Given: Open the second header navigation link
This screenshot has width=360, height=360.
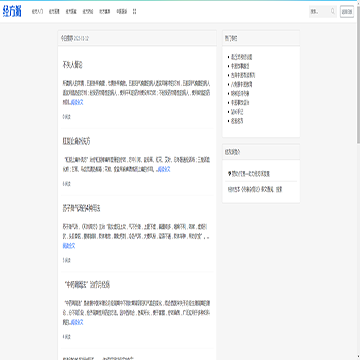Looking at the screenshot, I should (x=54, y=12).
